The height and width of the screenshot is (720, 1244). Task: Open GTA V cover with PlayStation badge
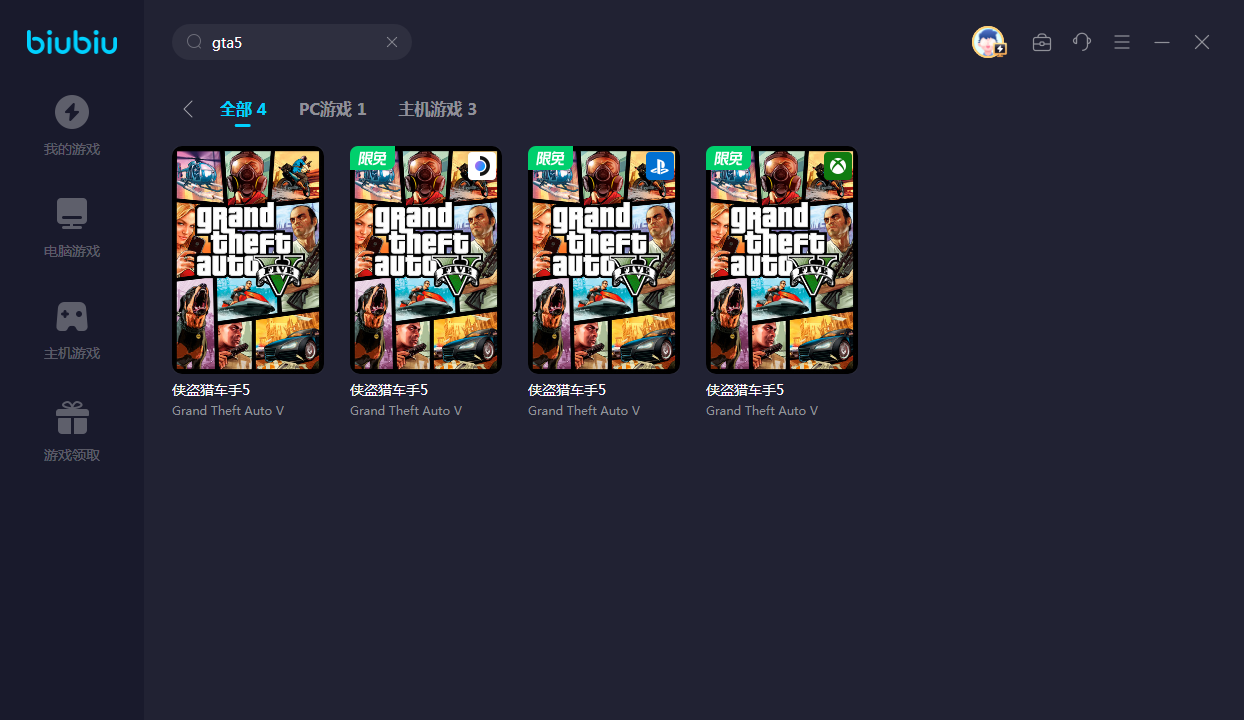coord(604,260)
